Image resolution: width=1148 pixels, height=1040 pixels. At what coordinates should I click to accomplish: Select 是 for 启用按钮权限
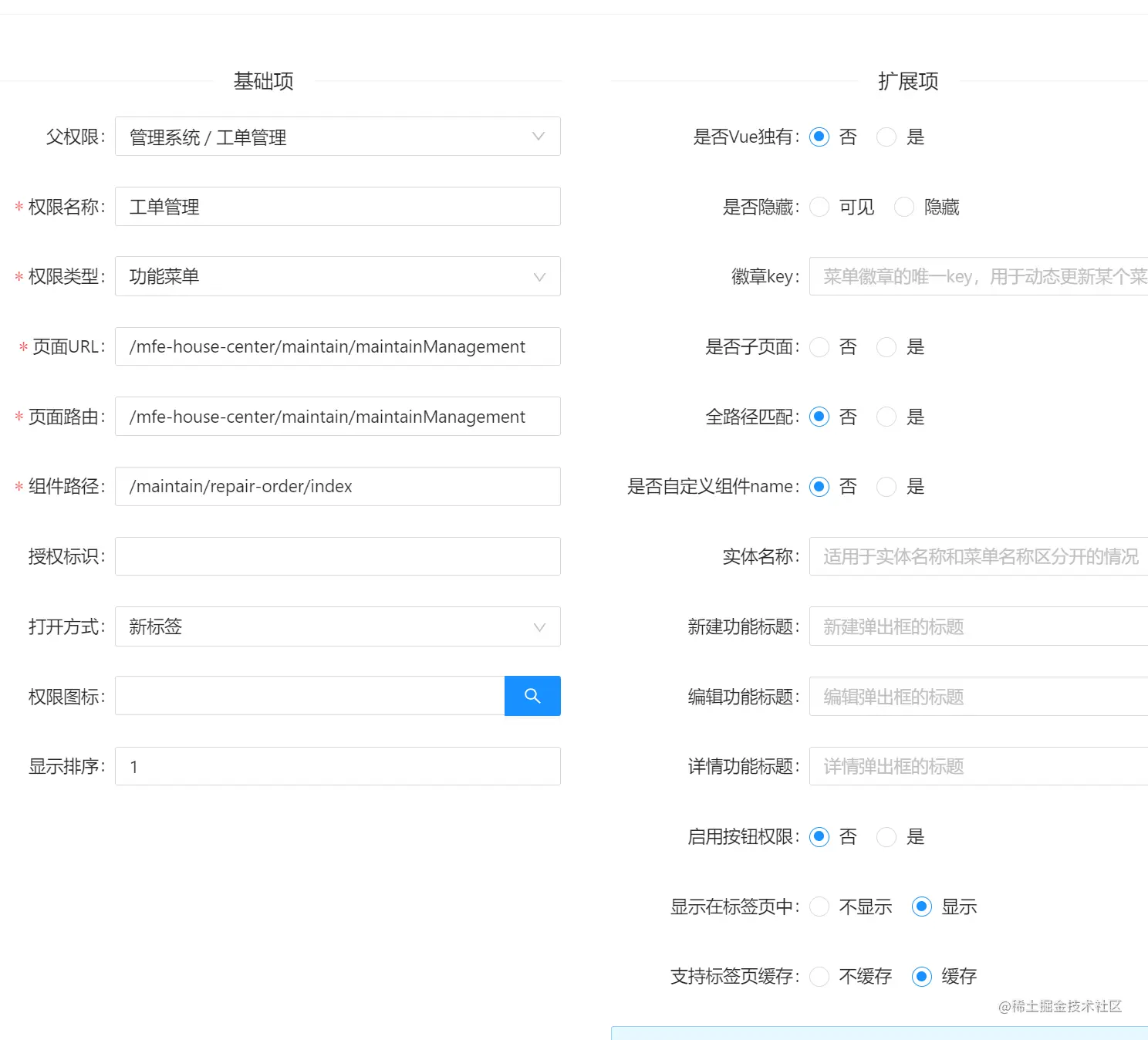[x=886, y=836]
